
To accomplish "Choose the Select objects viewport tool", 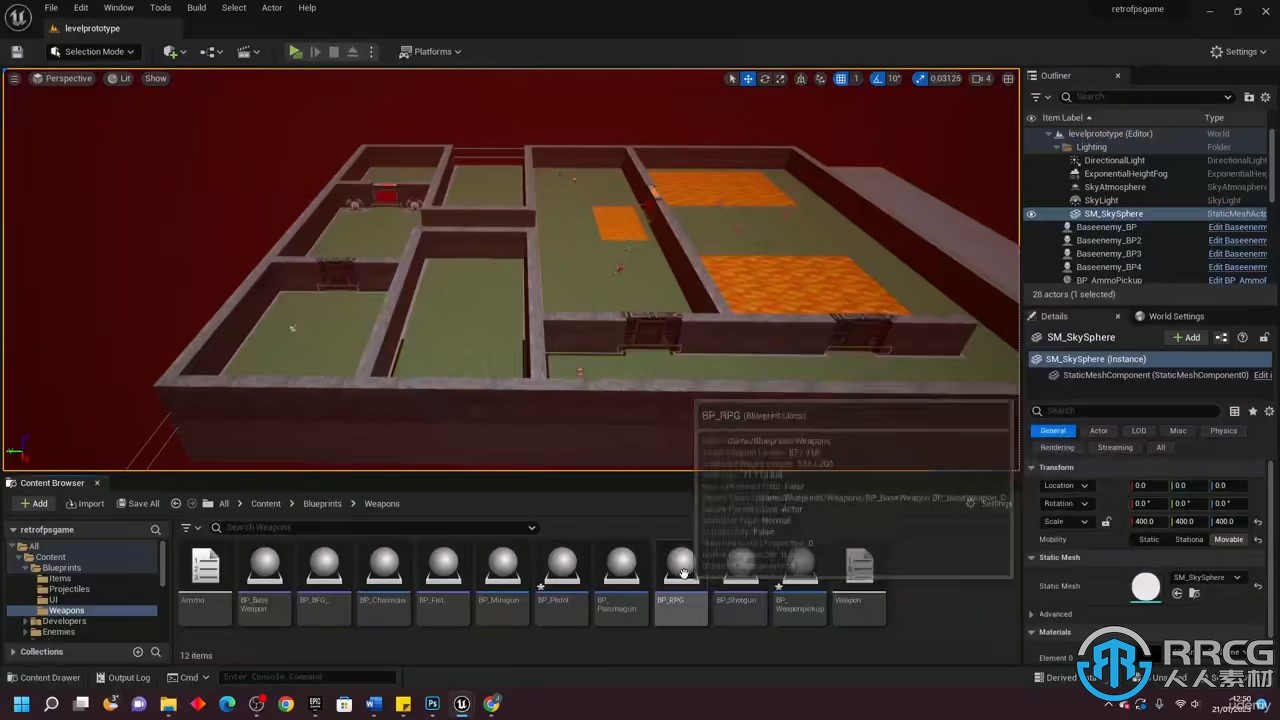I will [x=732, y=78].
